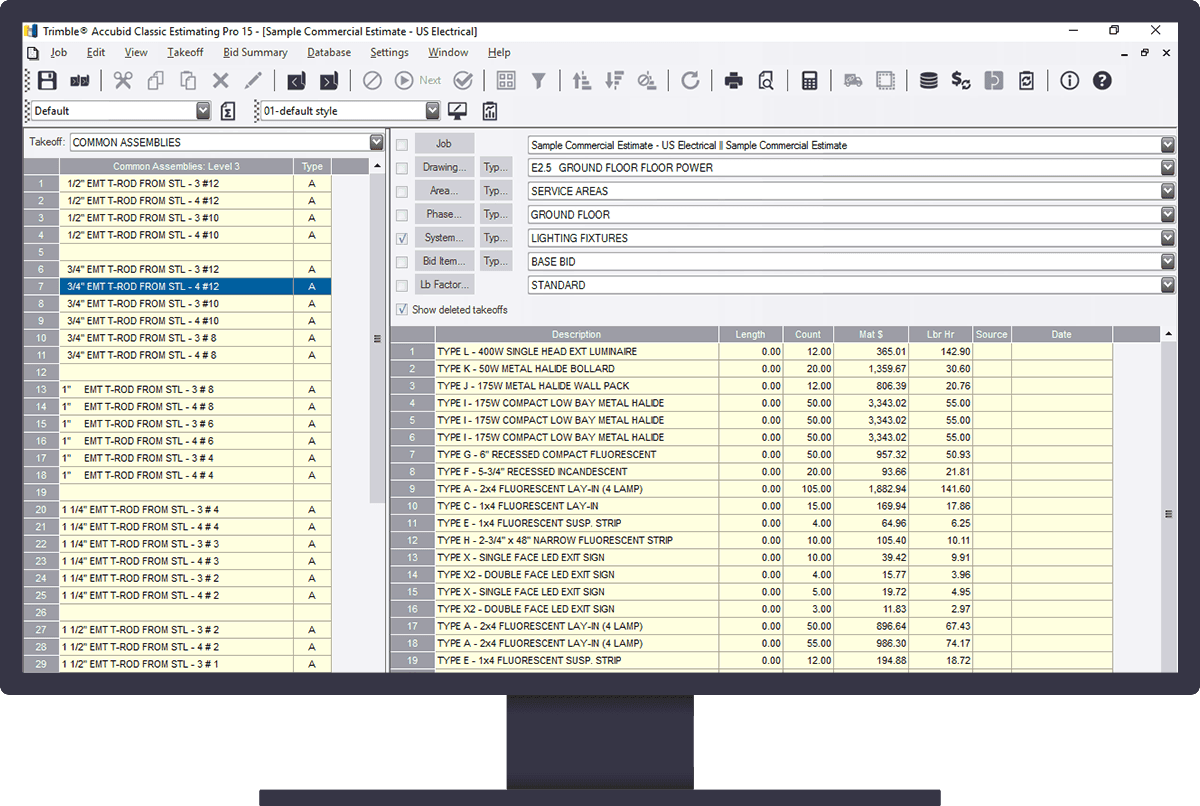The image size is (1200, 806).
Task: Open the COMMON ASSEMBLIES takeoff dropdown
Action: point(375,142)
